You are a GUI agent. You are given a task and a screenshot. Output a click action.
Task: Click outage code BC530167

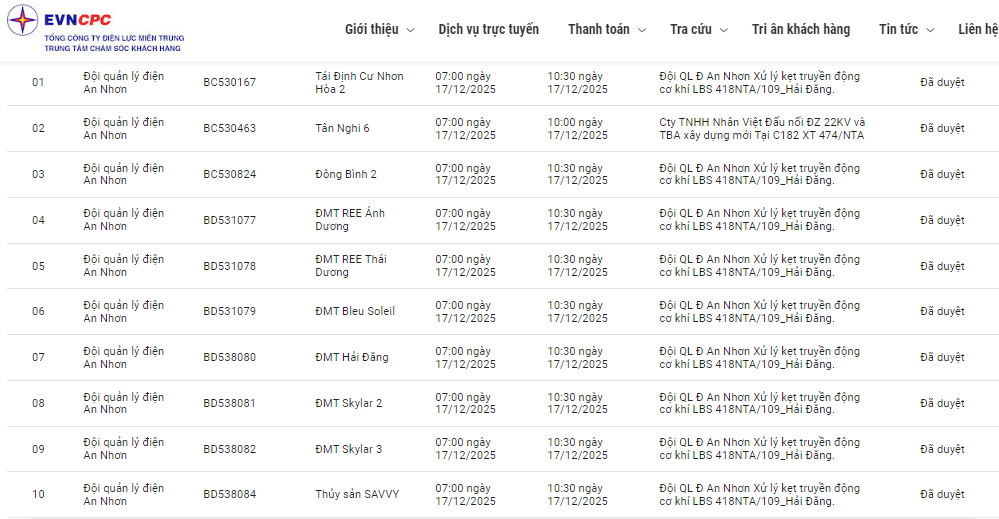point(229,82)
